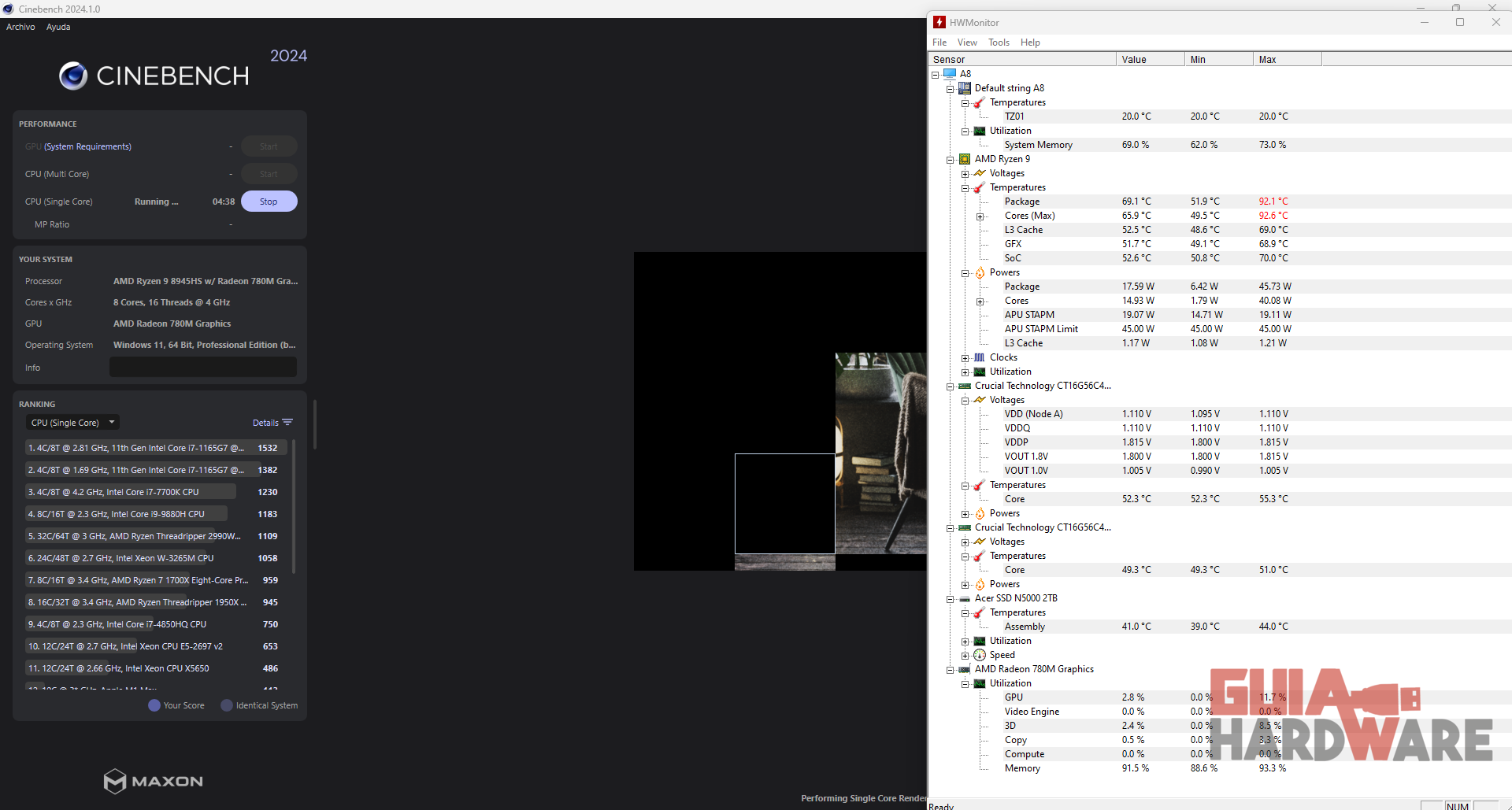The height and width of the screenshot is (810, 1512).
Task: Click the Utilization icon under AMD Ryzen 9
Action: tap(980, 372)
